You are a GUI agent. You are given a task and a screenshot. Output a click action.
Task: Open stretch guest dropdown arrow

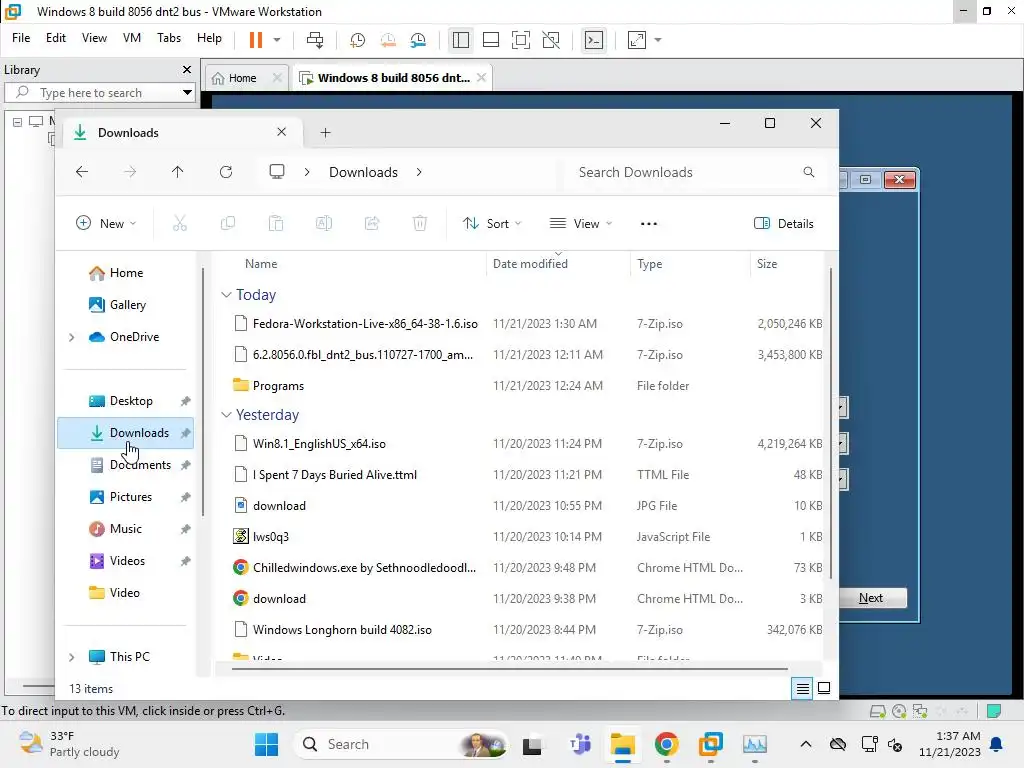pyautogui.click(x=658, y=40)
